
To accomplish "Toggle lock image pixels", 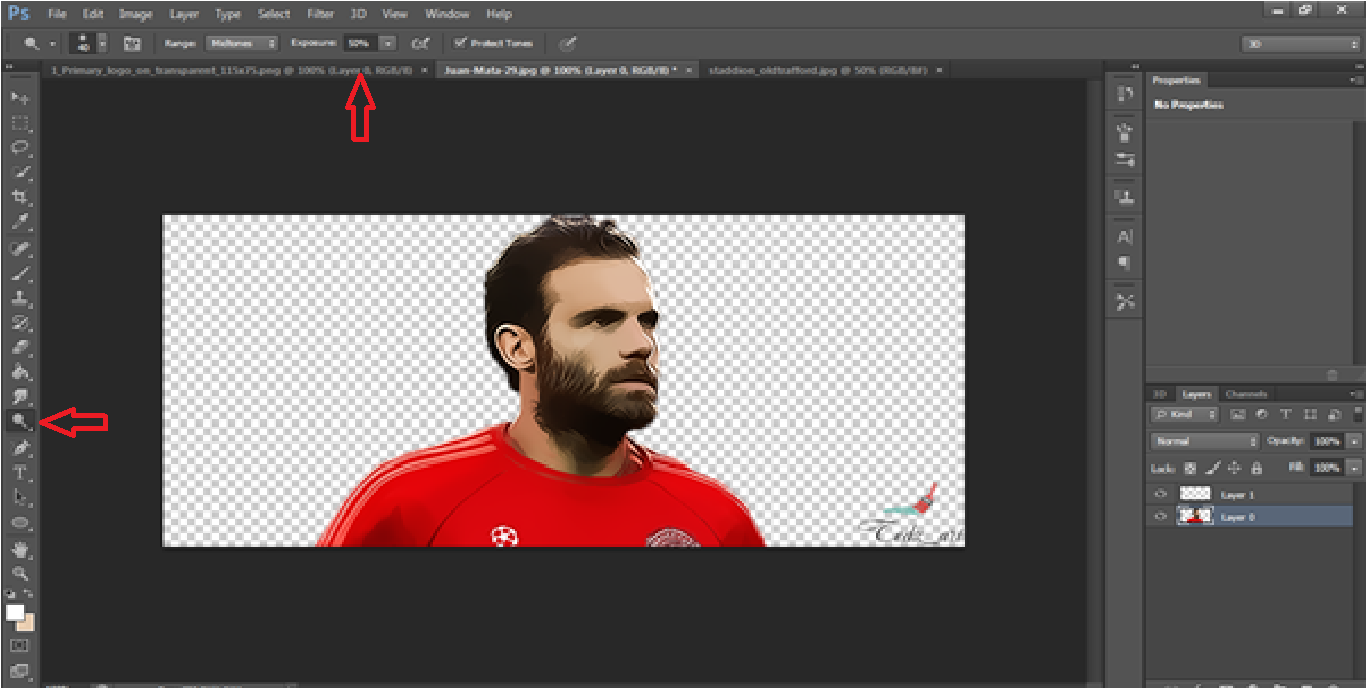I will (x=1212, y=467).
